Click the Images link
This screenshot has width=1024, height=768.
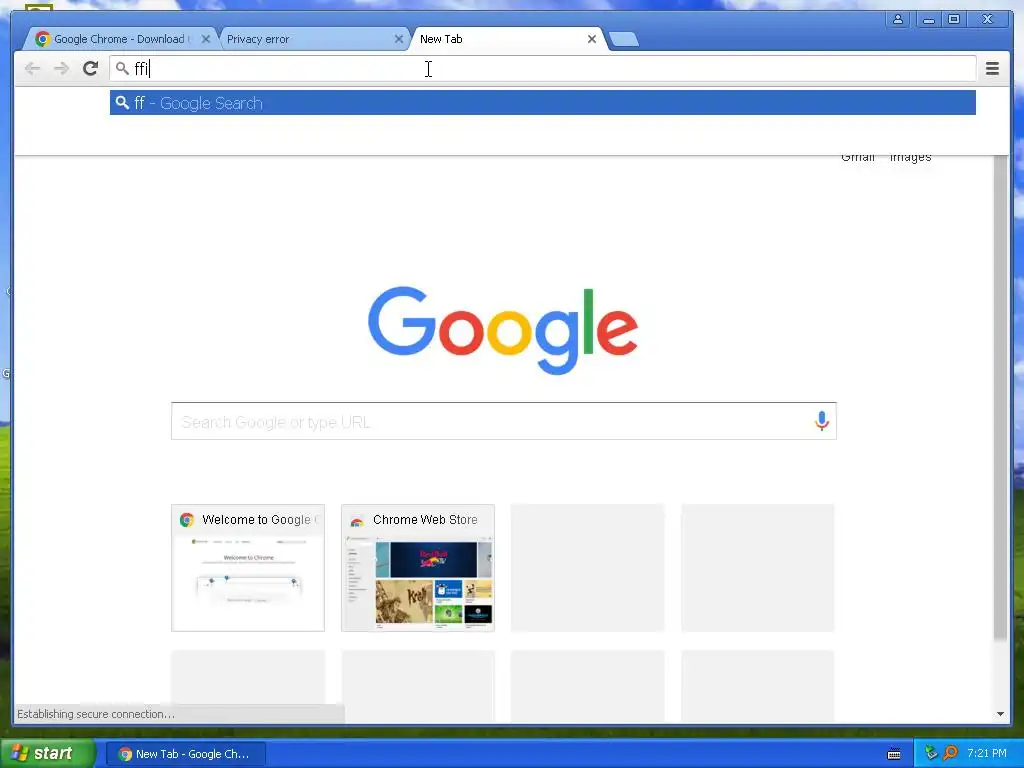[x=910, y=157]
